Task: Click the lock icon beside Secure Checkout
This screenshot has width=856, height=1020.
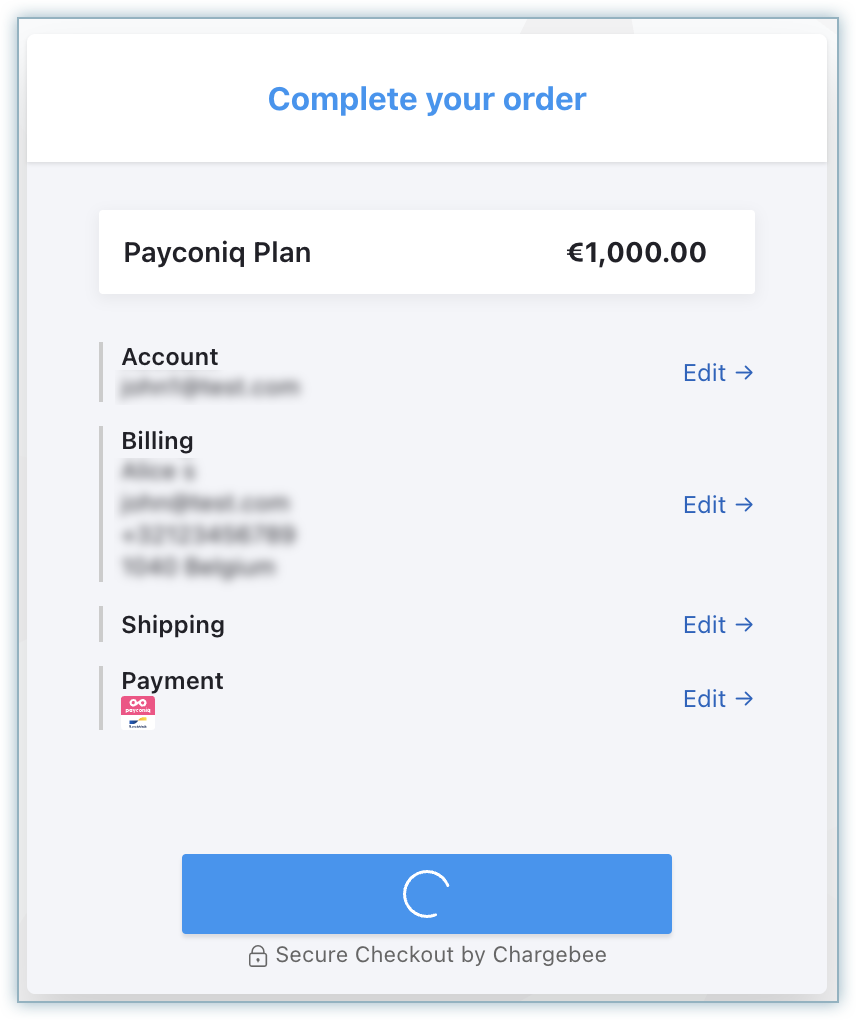Action: tap(257, 956)
